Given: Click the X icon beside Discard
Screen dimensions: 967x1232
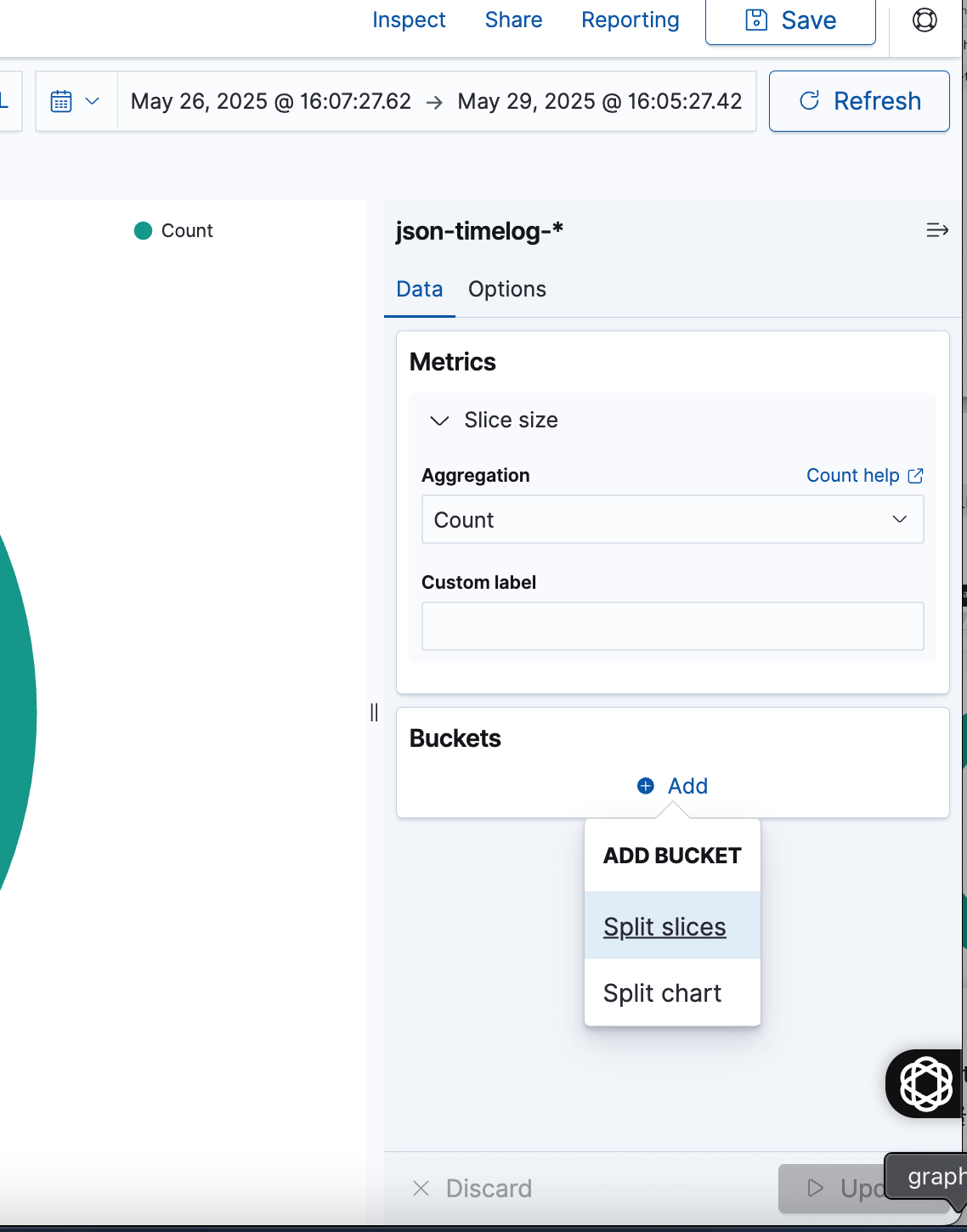Looking at the screenshot, I should click(x=421, y=1188).
